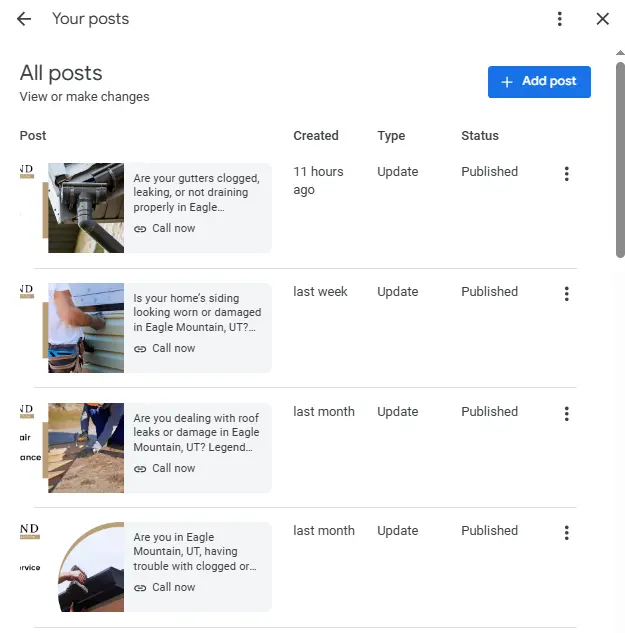Open the header three-dot options menu
Image resolution: width=625 pixels, height=633 pixels.
pos(560,19)
